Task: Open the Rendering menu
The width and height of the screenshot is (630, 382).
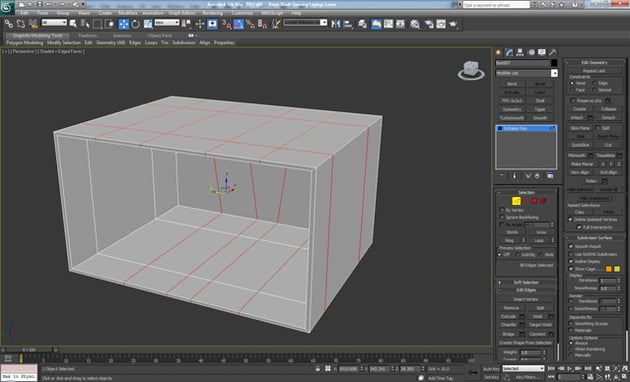Action: pos(213,13)
